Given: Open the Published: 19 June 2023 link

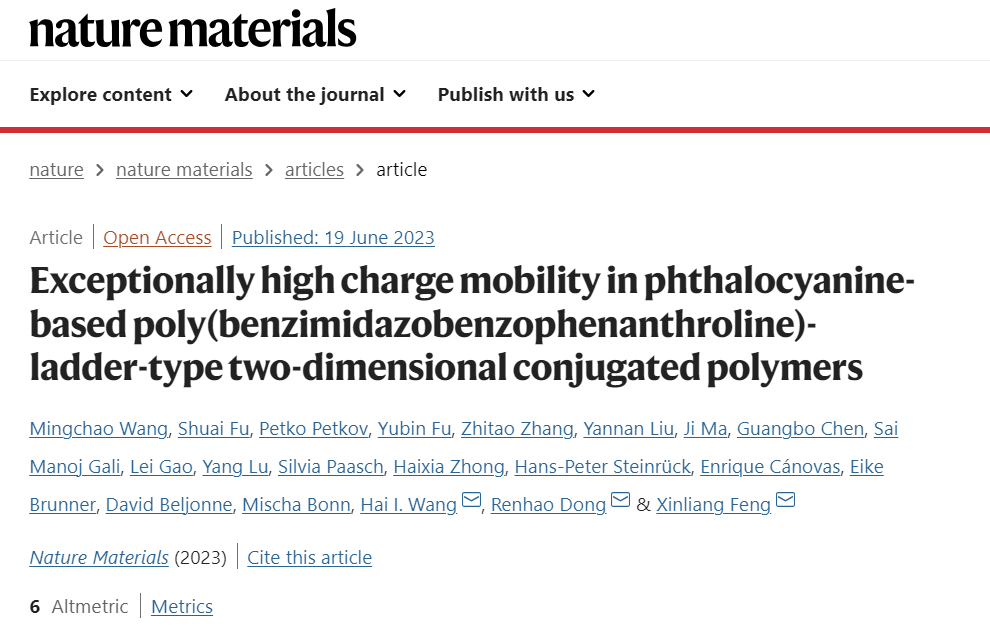Looking at the screenshot, I should click(333, 237).
